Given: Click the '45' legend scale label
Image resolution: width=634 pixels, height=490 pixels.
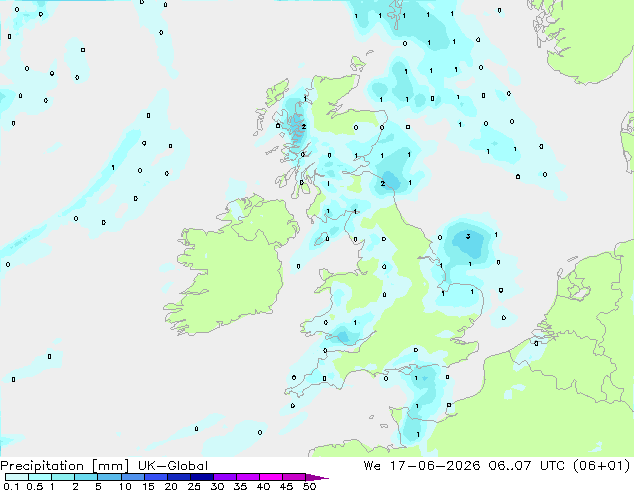Looking at the screenshot, I should [x=286, y=486].
